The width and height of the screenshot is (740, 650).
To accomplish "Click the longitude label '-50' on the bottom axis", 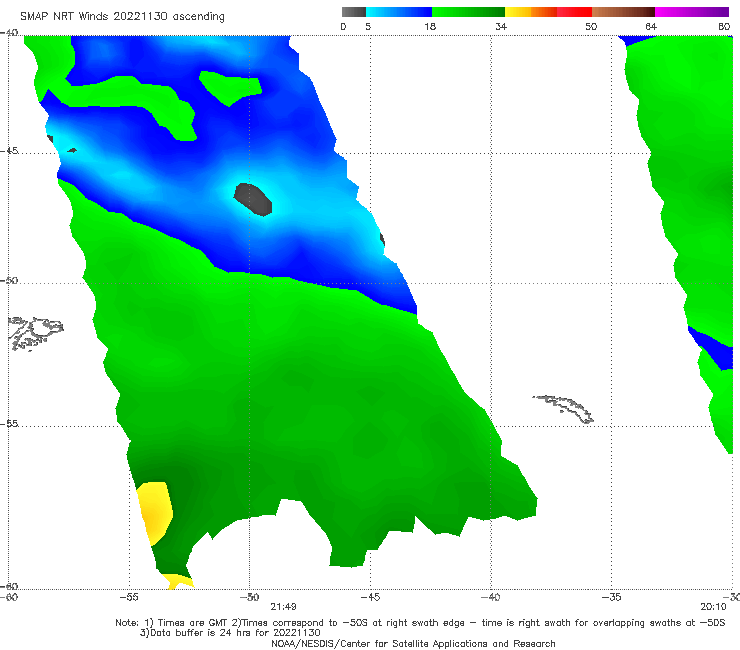I will click(249, 597).
